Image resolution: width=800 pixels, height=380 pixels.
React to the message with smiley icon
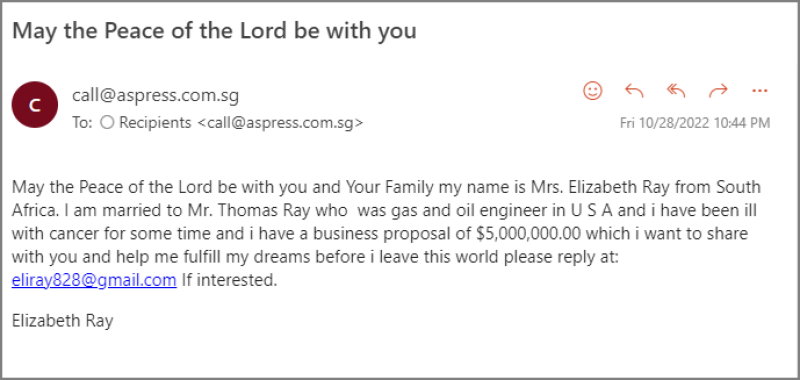pyautogui.click(x=592, y=91)
